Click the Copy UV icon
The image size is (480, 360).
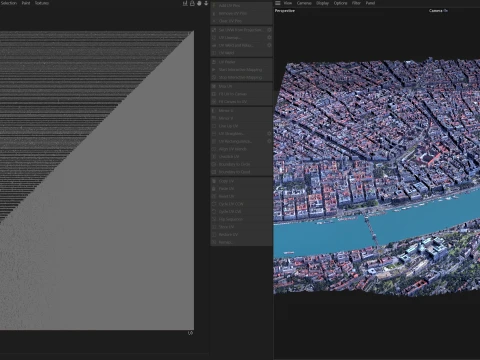click(x=214, y=181)
